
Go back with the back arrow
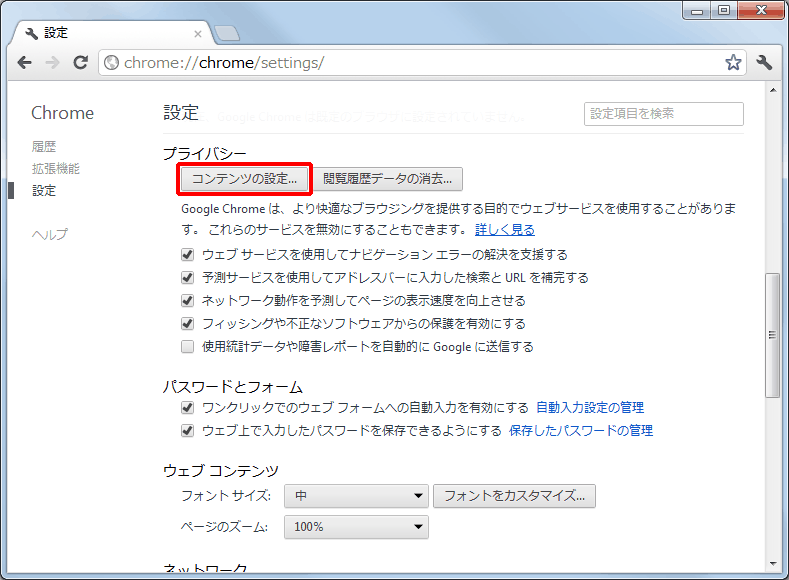click(x=24, y=63)
